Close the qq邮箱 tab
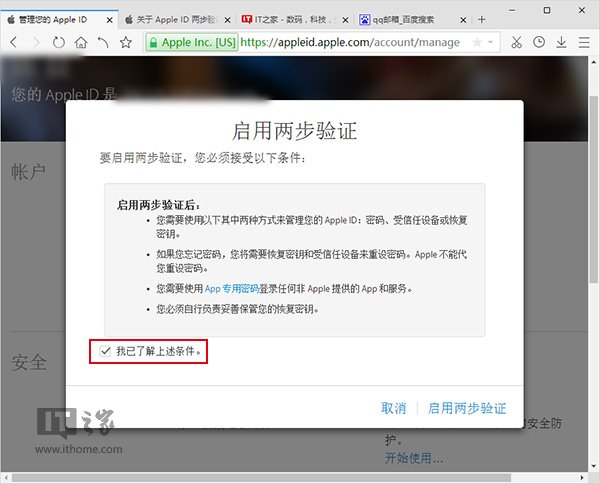This screenshot has height=484, width=600. click(x=463, y=20)
